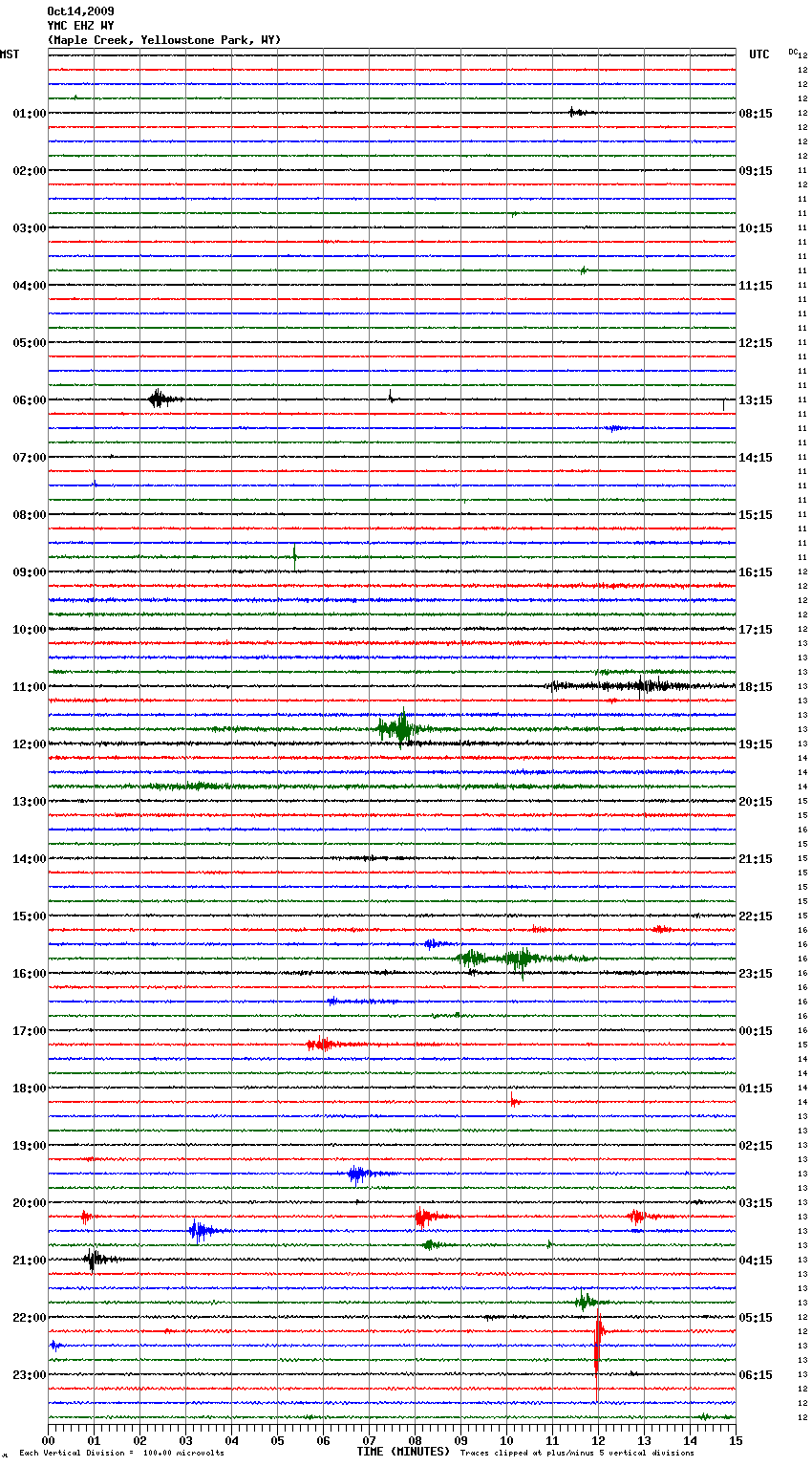Viewport: 812px width, 1466px height.
Task: Click the "TIME (MINUTES)" axis title
Action: pyautogui.click(x=403, y=1452)
